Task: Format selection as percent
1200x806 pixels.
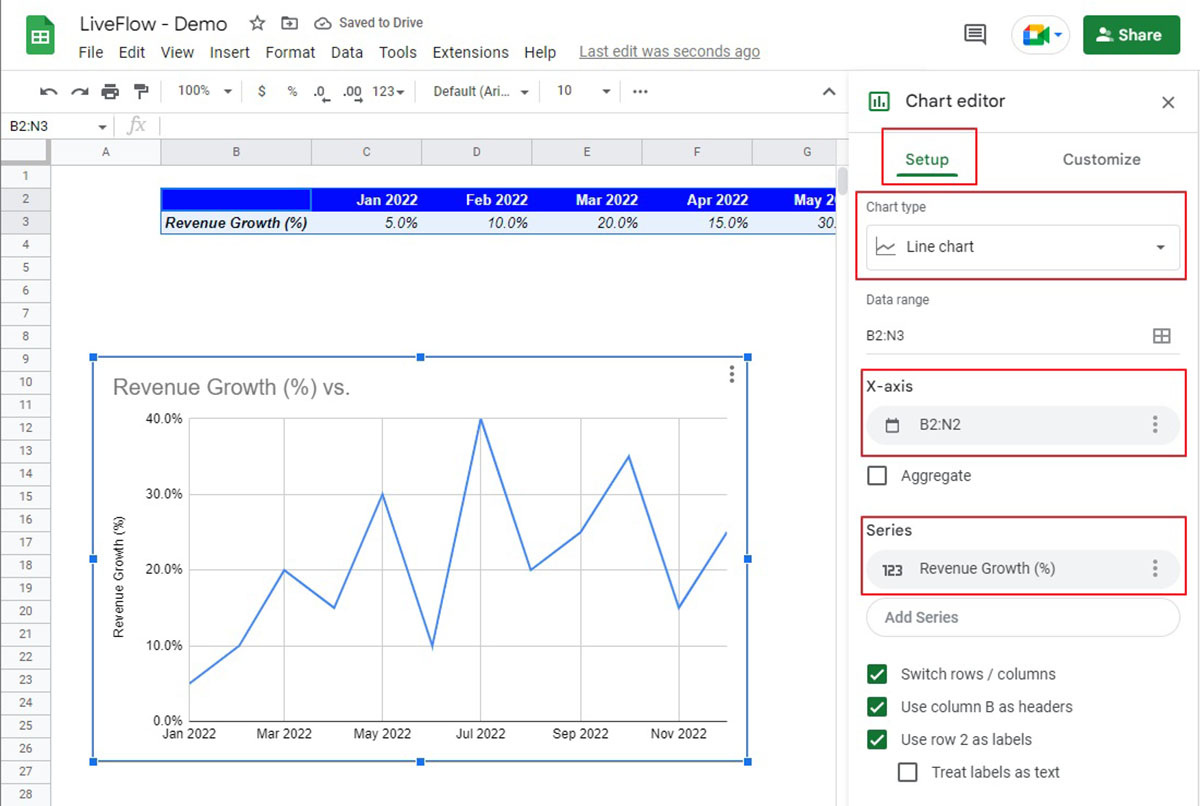Action: 291,91
